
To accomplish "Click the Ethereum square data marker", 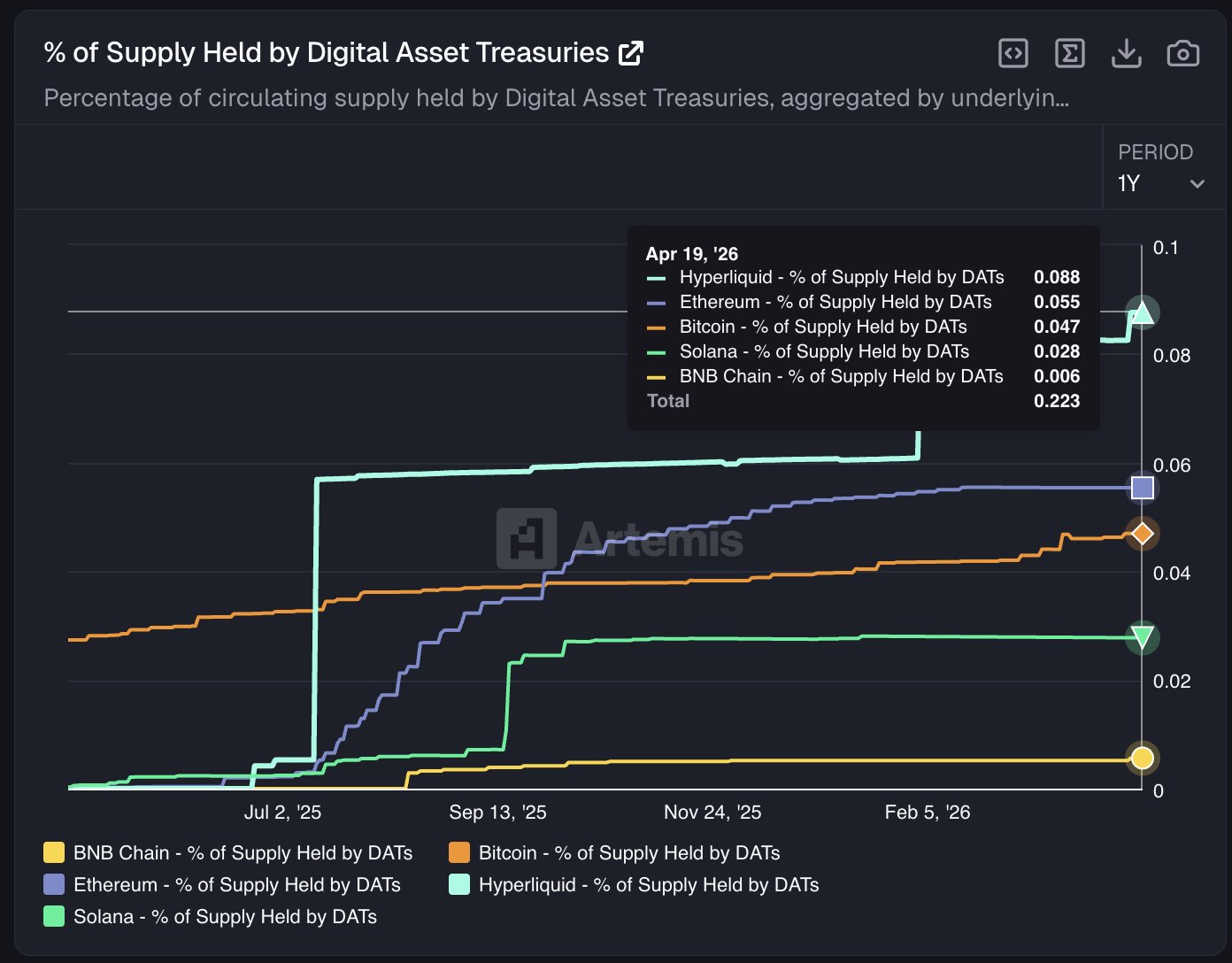I will pyautogui.click(x=1143, y=488).
